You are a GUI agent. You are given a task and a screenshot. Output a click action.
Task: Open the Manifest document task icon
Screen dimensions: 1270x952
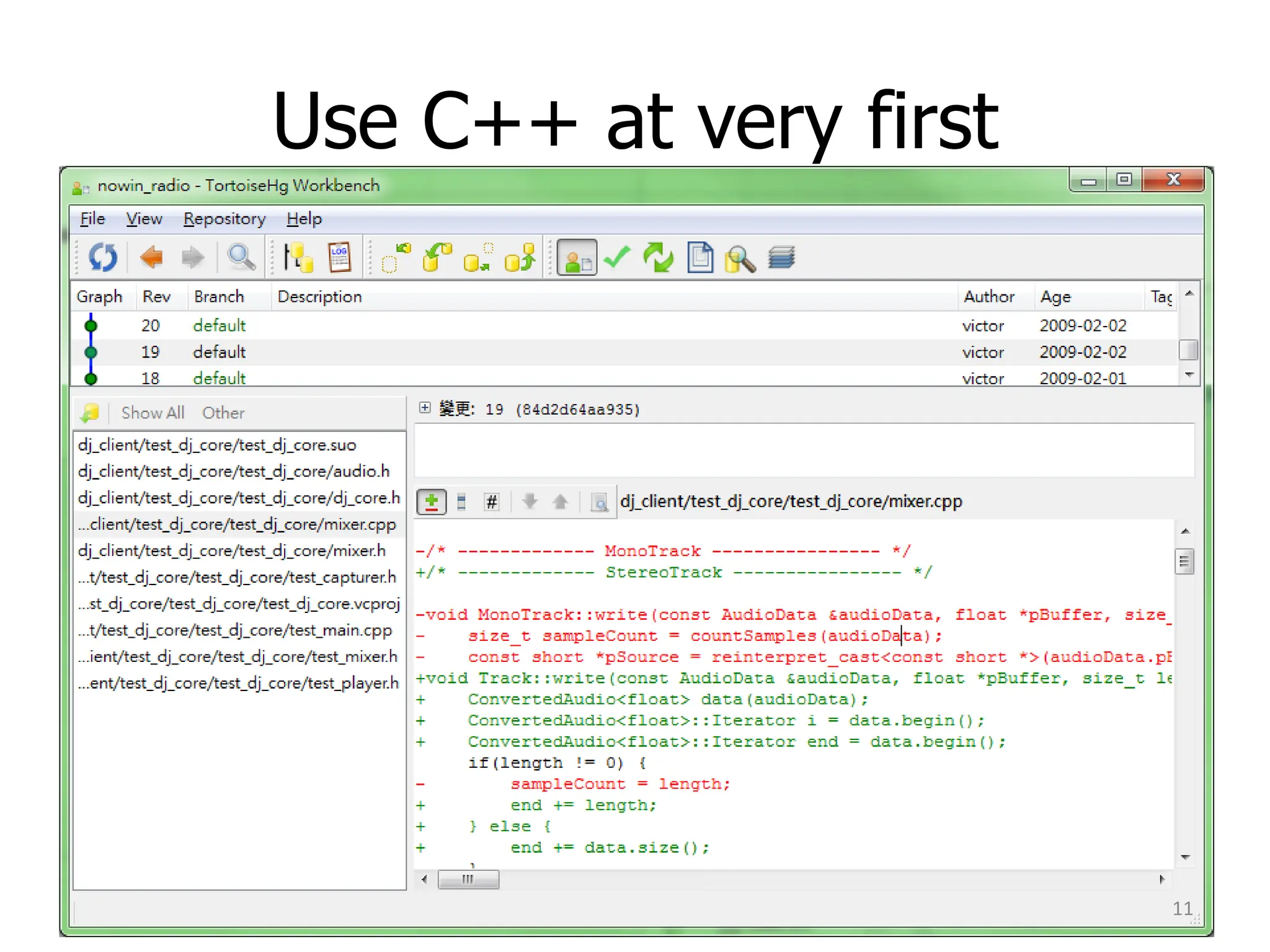[700, 257]
